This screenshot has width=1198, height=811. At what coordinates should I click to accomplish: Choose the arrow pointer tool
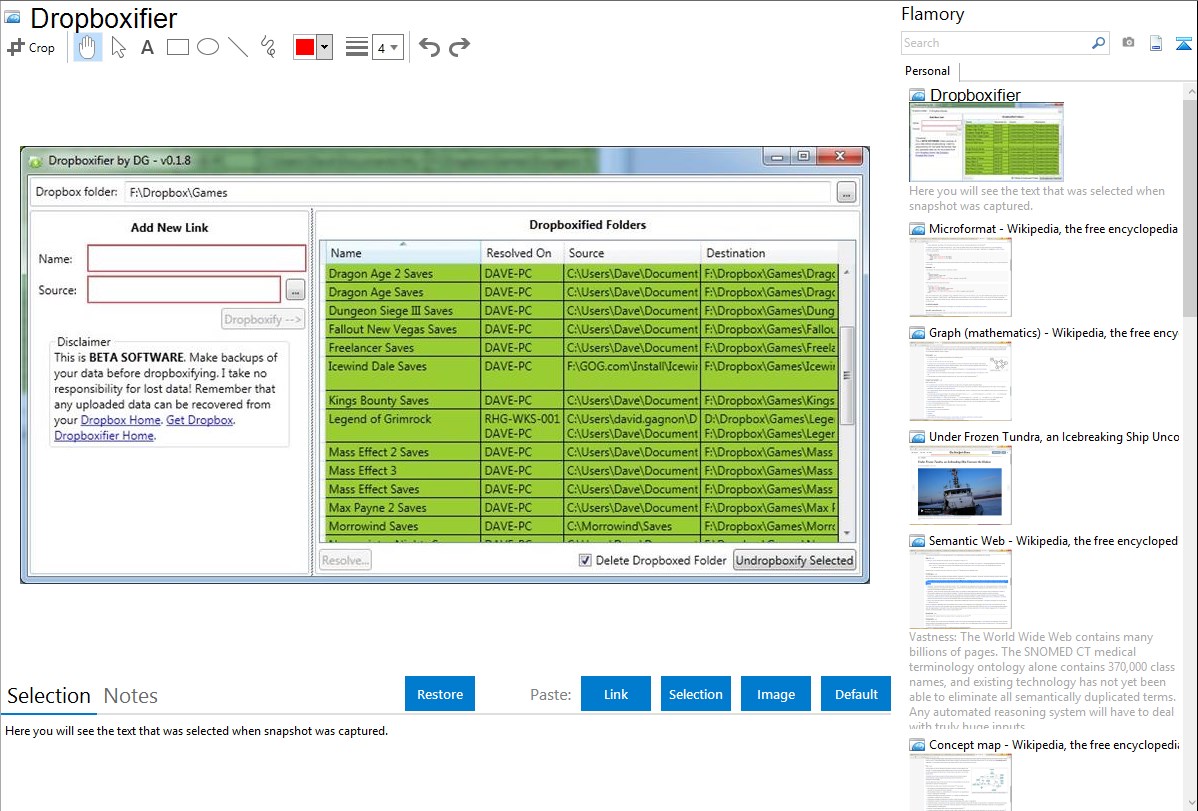coord(118,47)
